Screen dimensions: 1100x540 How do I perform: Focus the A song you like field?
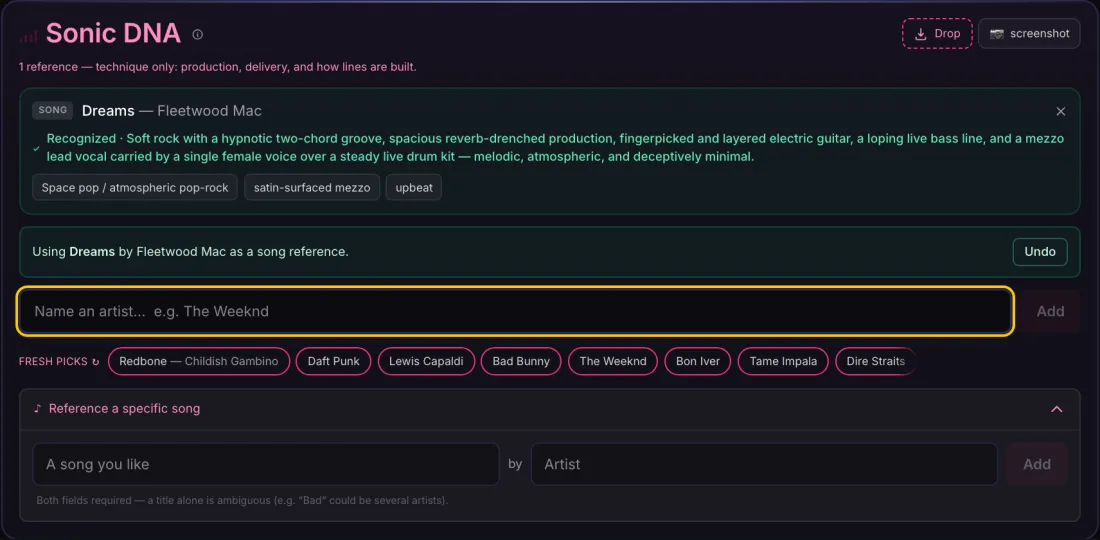click(x=266, y=464)
